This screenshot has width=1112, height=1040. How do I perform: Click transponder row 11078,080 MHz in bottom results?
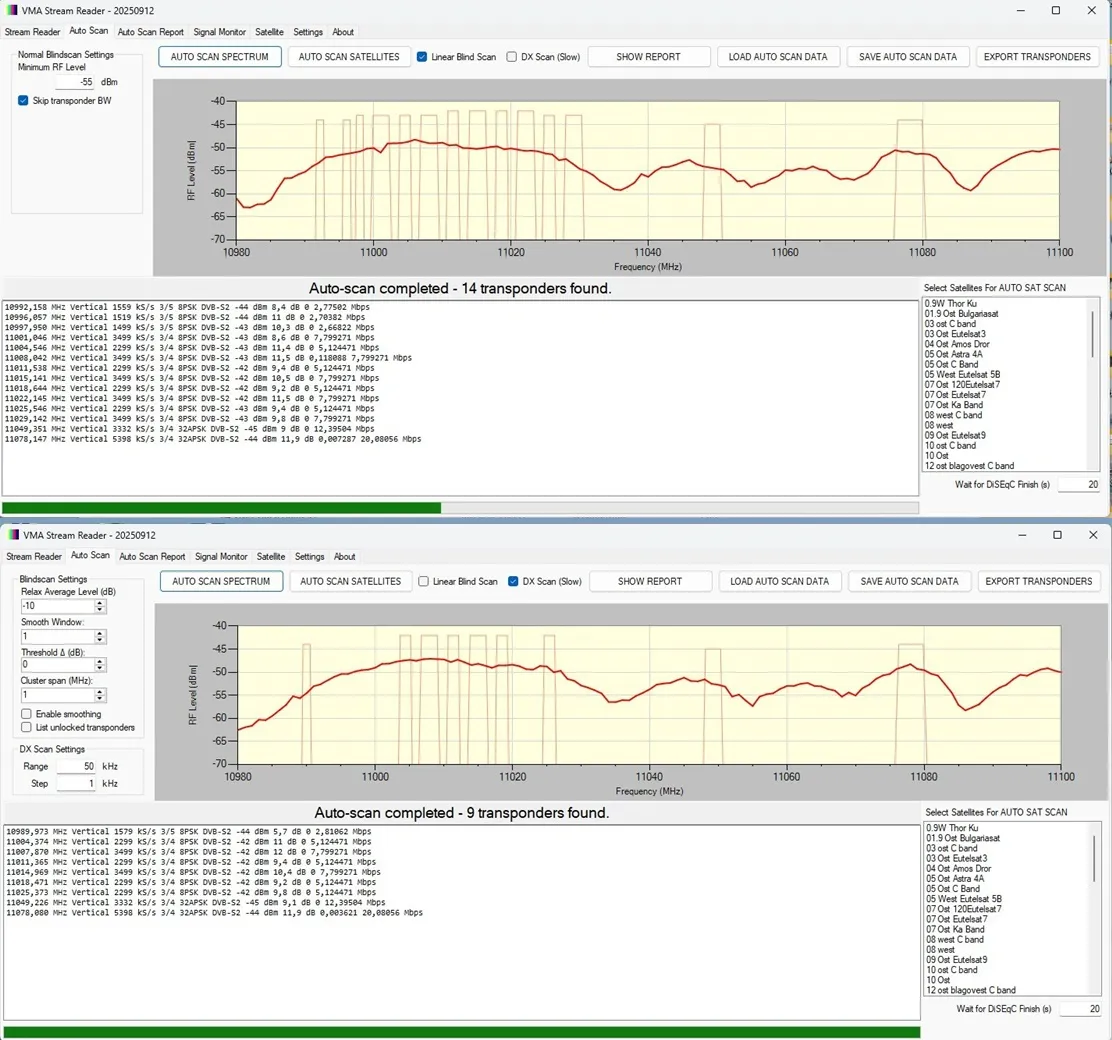click(x=214, y=913)
